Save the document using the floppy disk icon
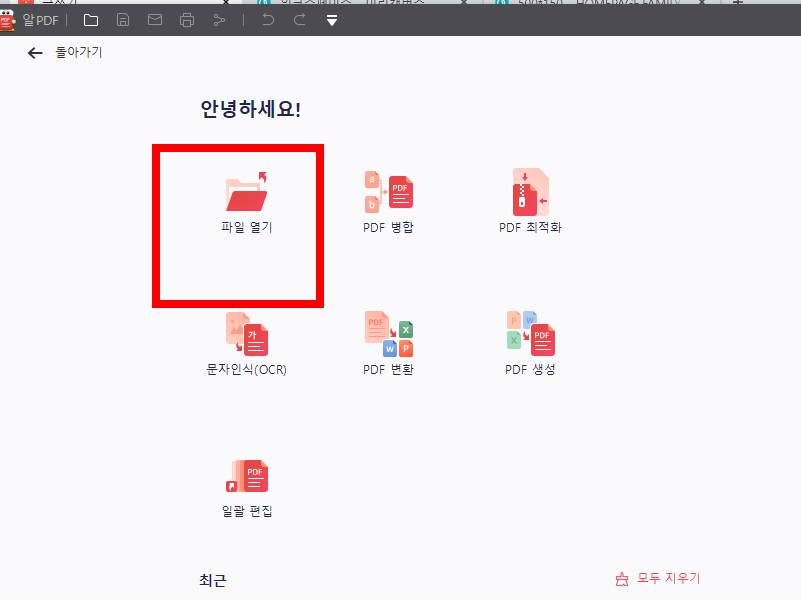 click(122, 20)
